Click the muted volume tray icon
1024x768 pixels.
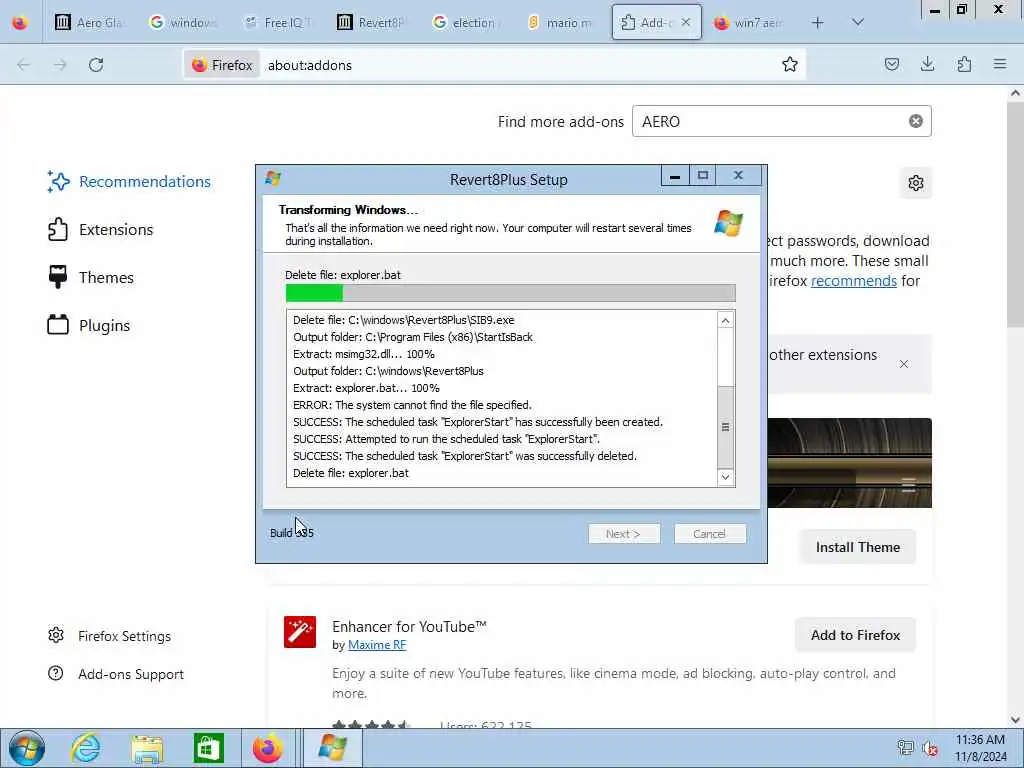click(930, 748)
